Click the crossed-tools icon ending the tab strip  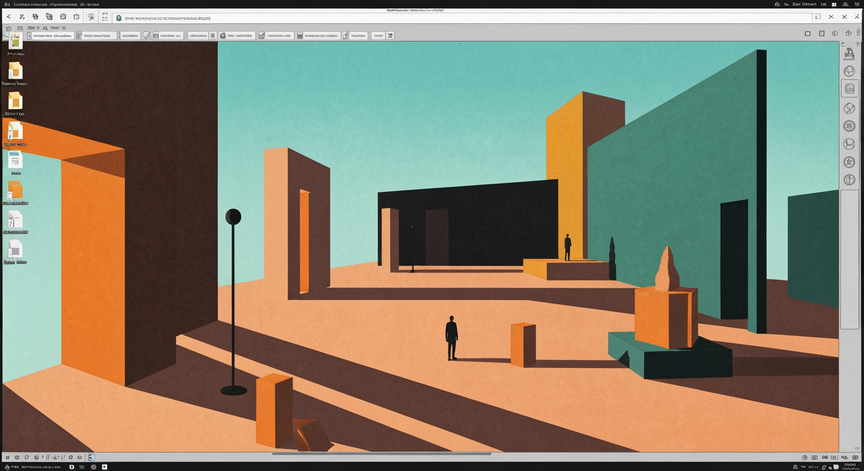click(390, 35)
